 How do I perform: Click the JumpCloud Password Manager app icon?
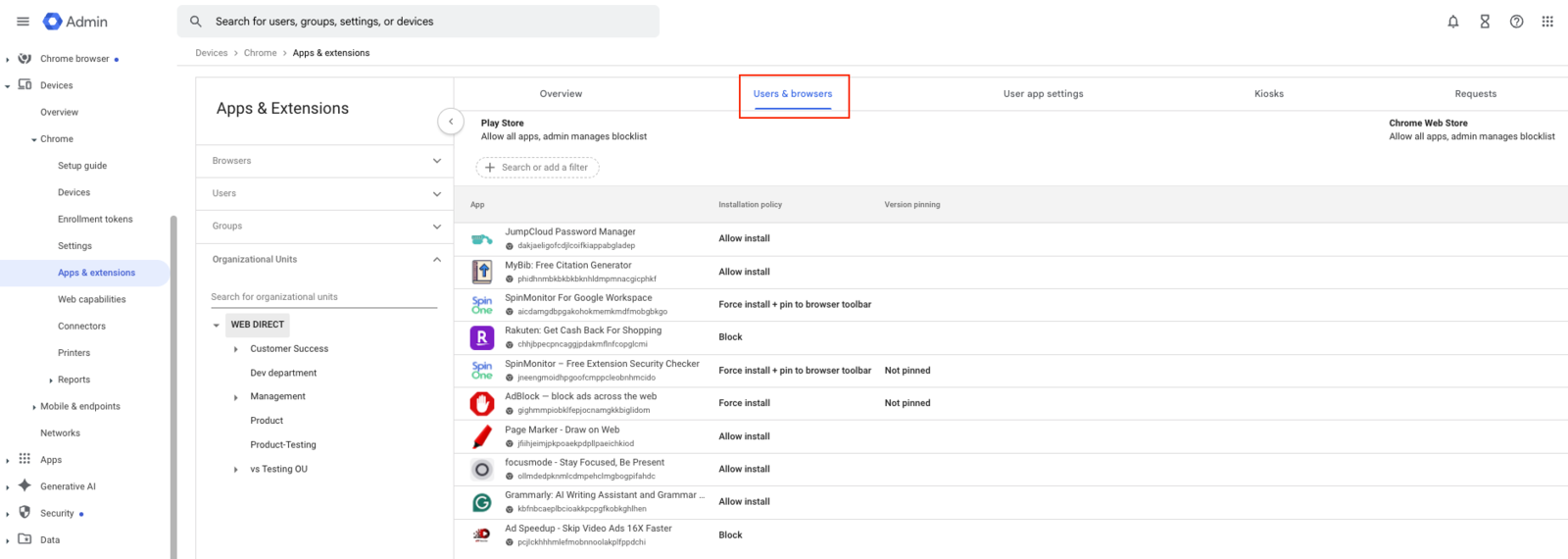pyautogui.click(x=482, y=238)
